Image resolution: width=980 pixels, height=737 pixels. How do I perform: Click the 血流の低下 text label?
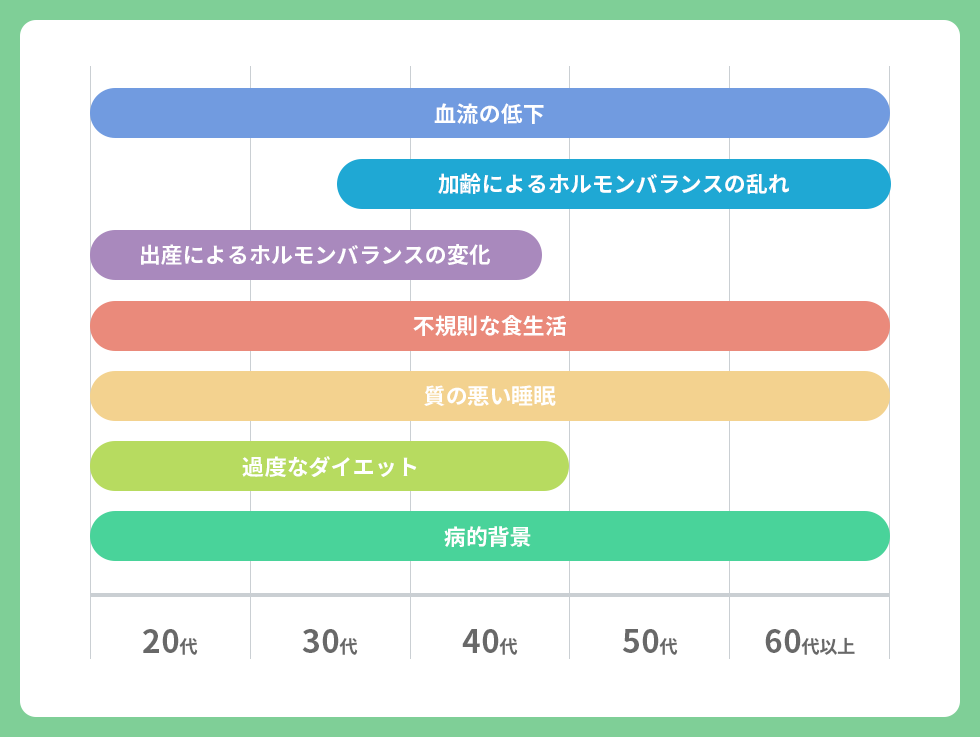click(x=489, y=114)
